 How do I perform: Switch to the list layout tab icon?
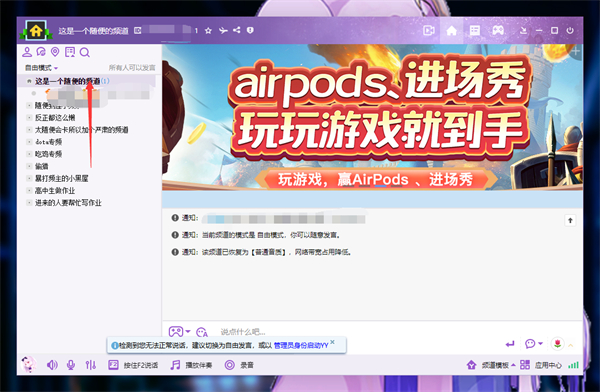click(x=475, y=30)
